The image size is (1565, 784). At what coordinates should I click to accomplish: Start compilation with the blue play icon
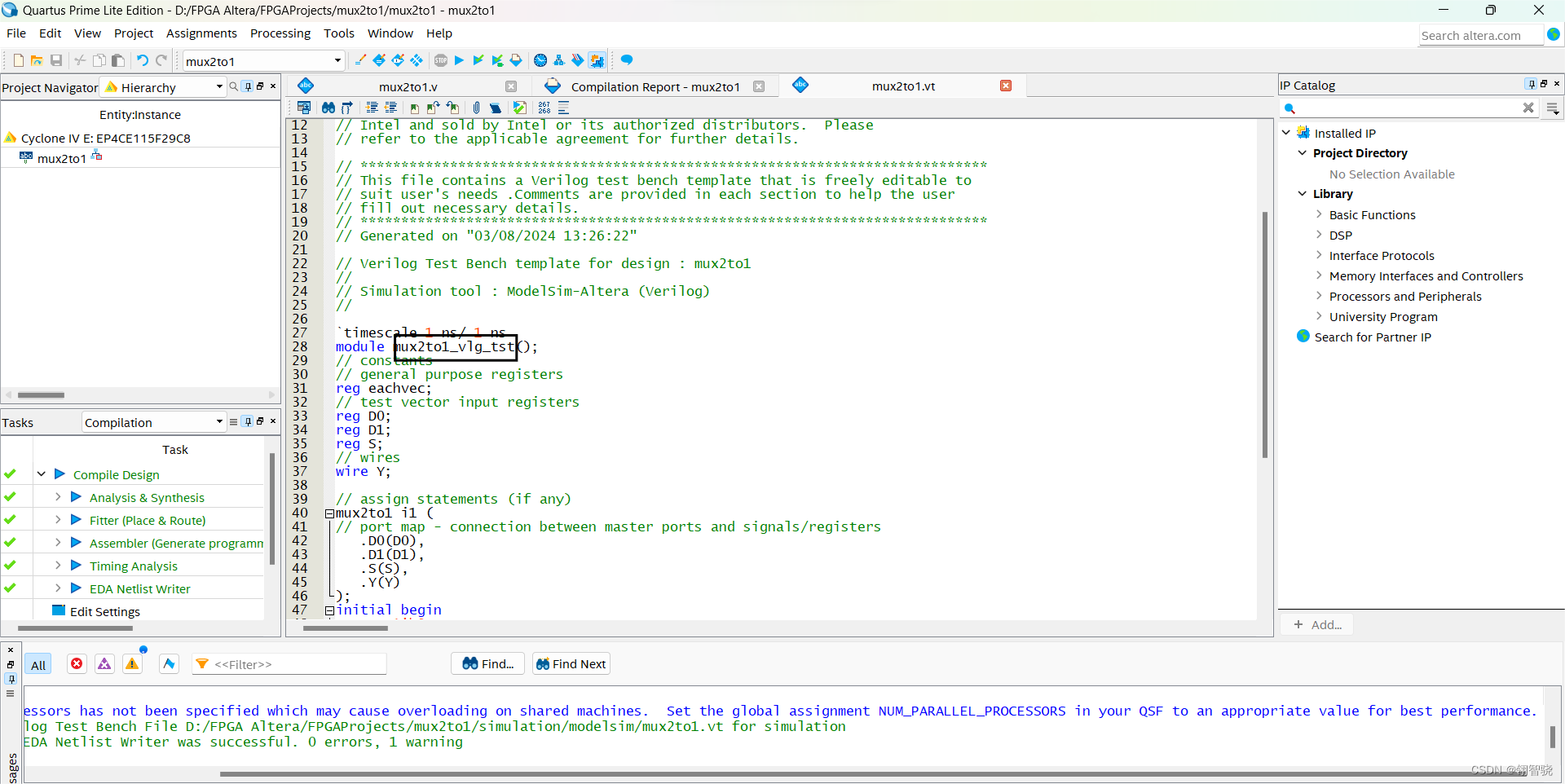tap(459, 60)
